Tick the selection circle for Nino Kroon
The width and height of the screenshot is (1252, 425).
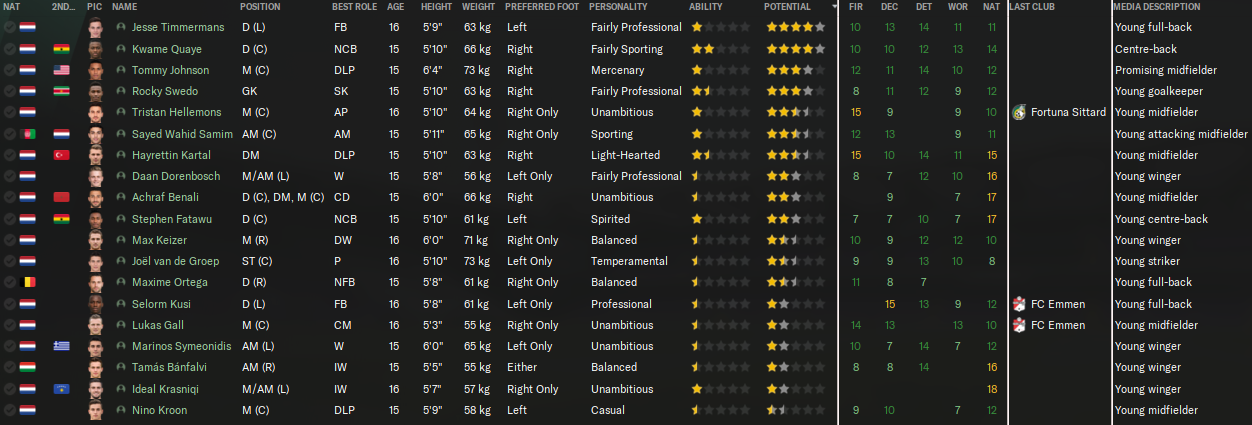[9, 410]
